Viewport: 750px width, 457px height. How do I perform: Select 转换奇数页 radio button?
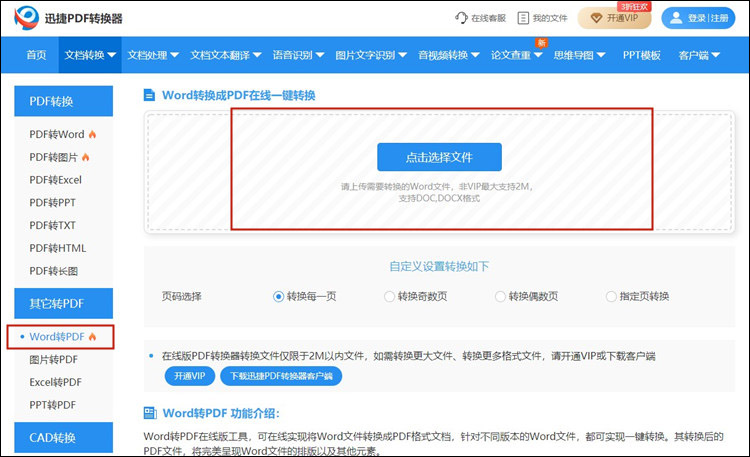(x=389, y=297)
